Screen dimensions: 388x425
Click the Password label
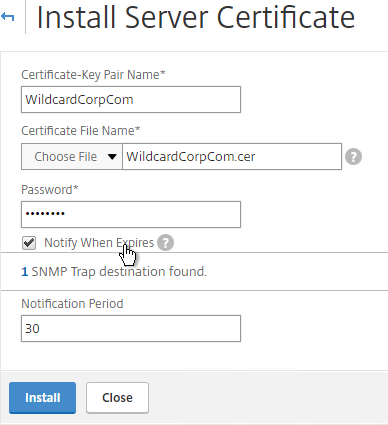tap(50, 190)
